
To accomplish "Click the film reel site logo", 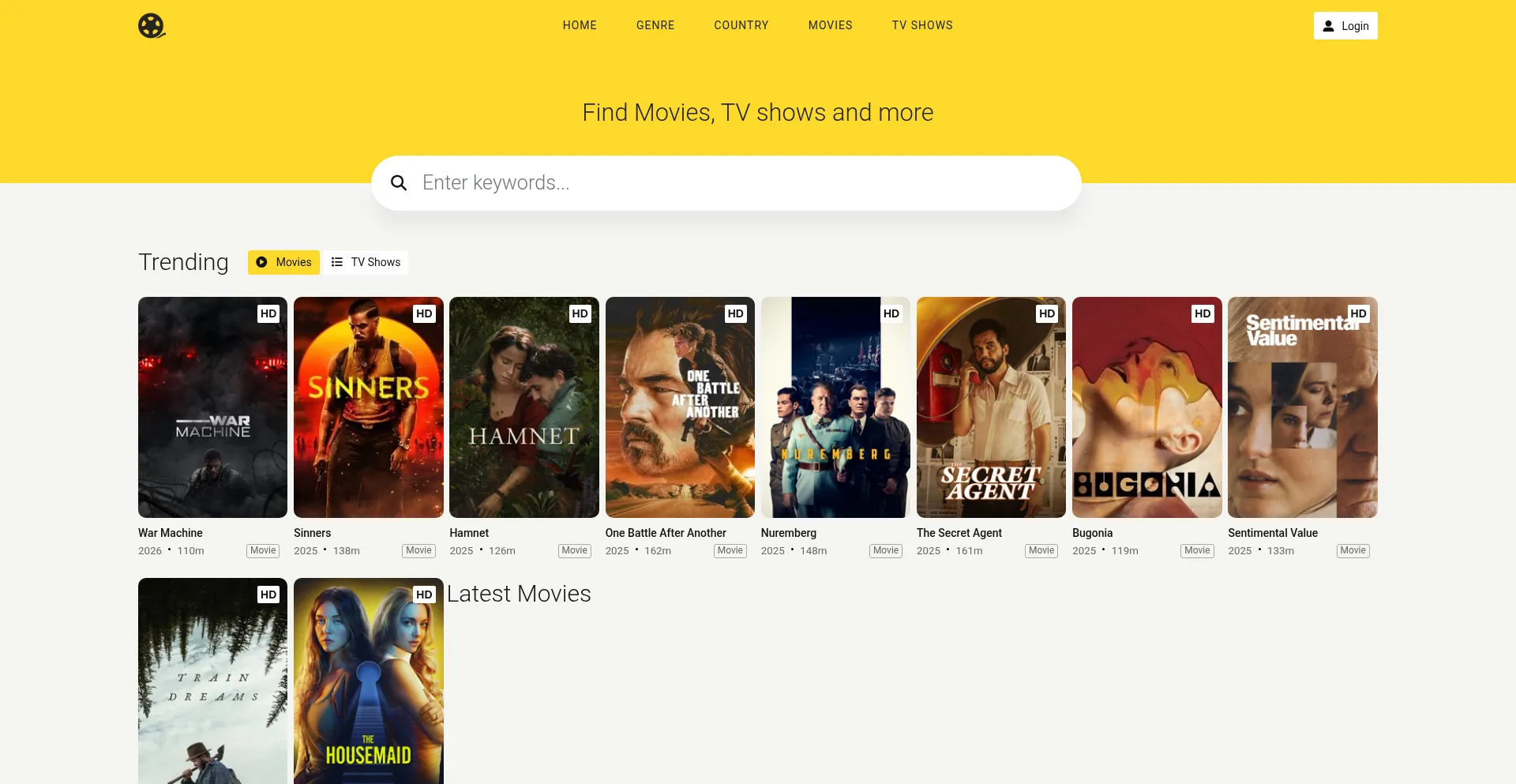I will coord(152,25).
